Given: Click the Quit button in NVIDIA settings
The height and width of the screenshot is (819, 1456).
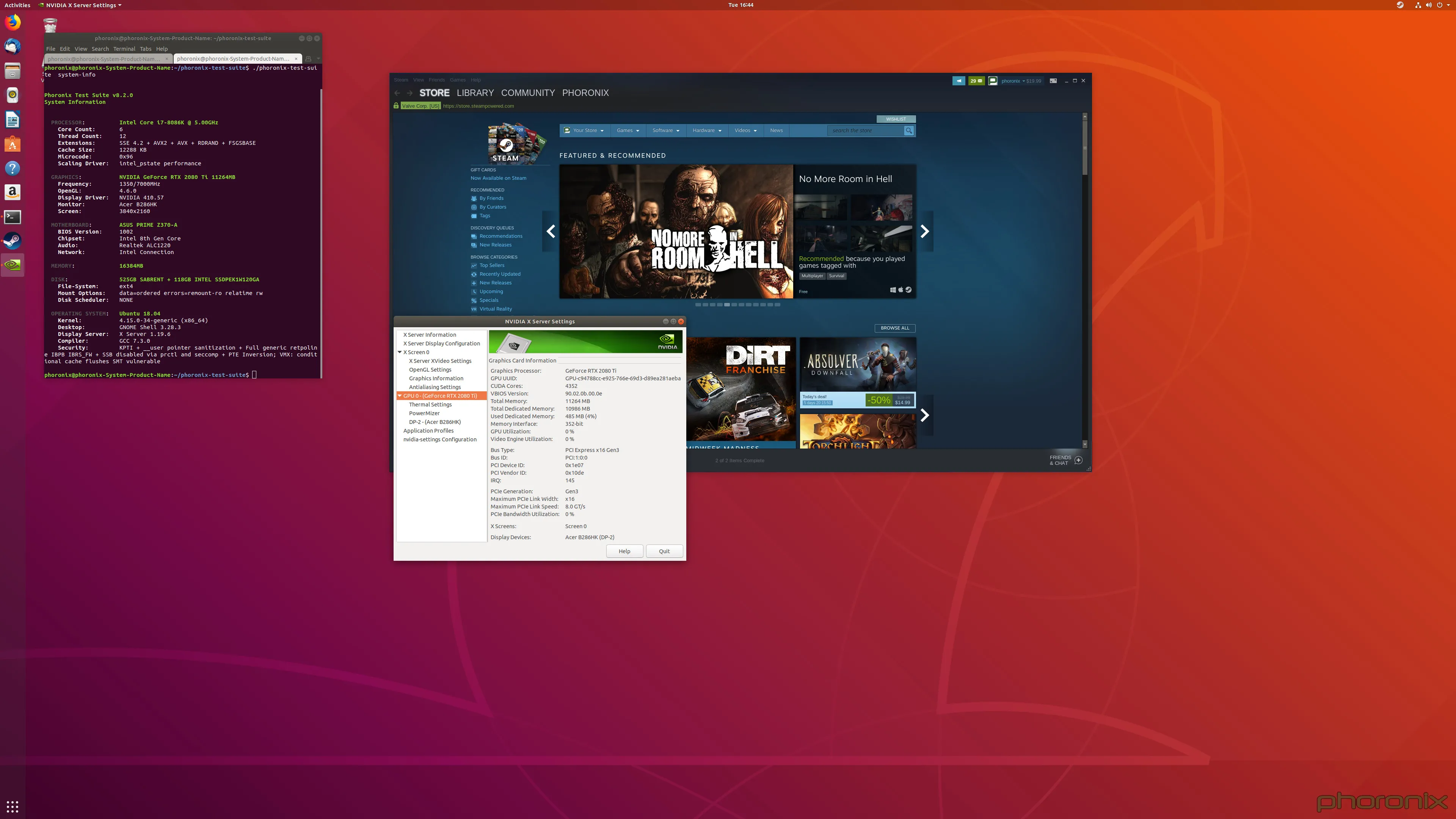Looking at the screenshot, I should point(663,551).
